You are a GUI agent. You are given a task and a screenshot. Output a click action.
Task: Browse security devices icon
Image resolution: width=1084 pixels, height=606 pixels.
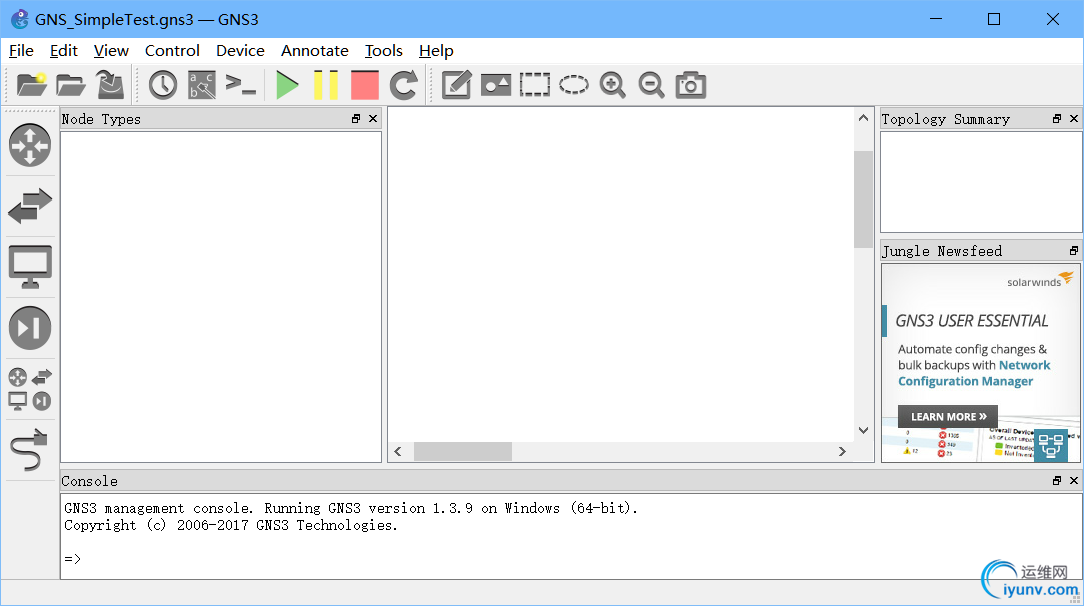pyautogui.click(x=30, y=328)
